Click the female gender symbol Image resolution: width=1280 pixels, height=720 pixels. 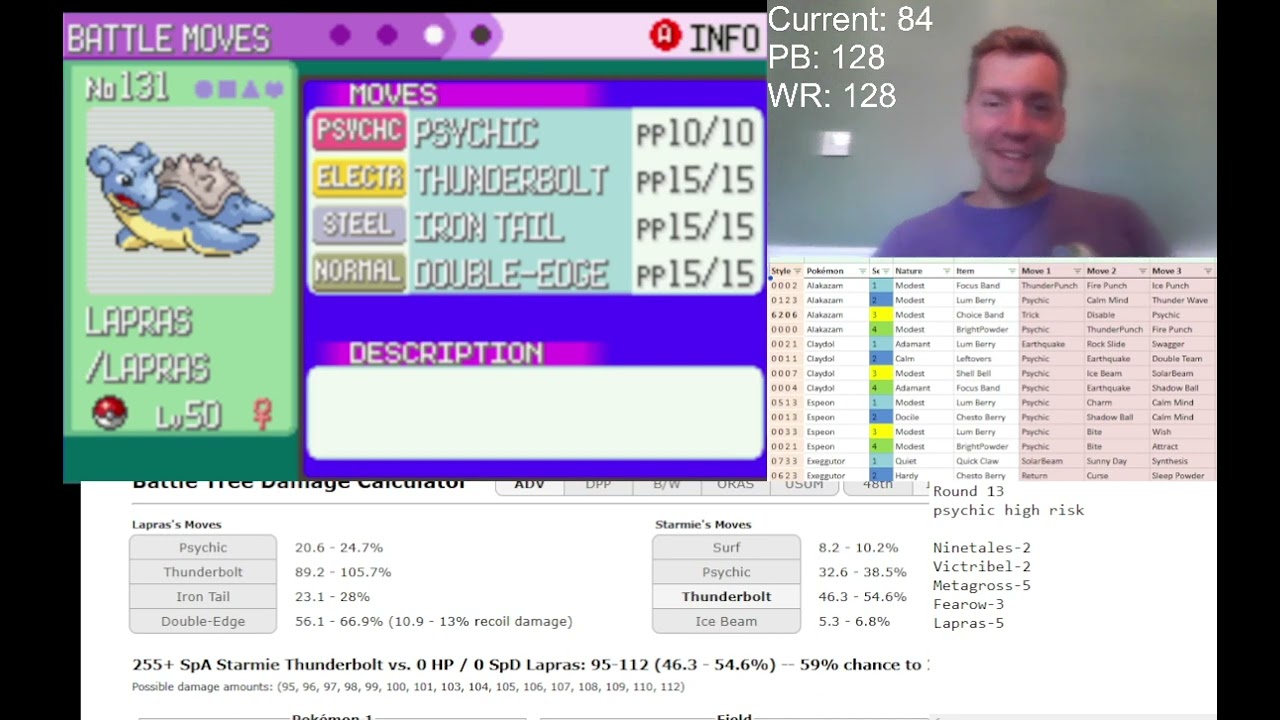click(264, 415)
